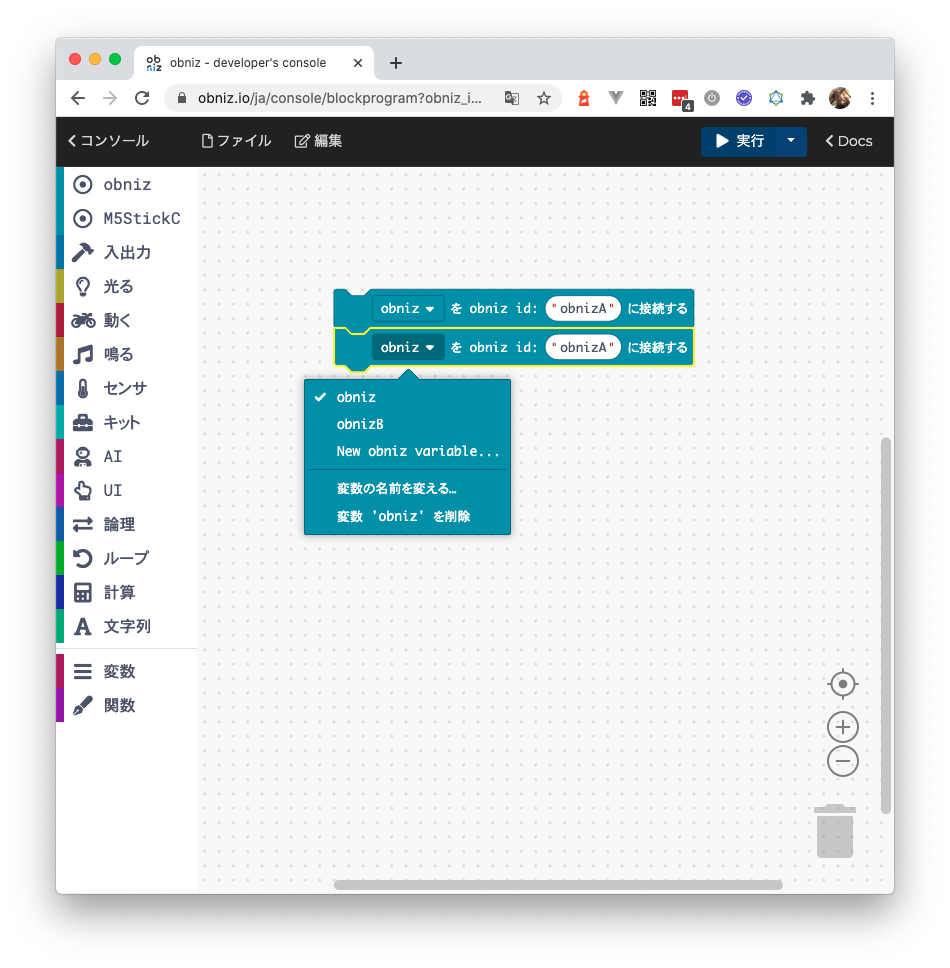Zoom out the block workspace
Image resolution: width=950 pixels, height=968 pixels.
click(843, 761)
